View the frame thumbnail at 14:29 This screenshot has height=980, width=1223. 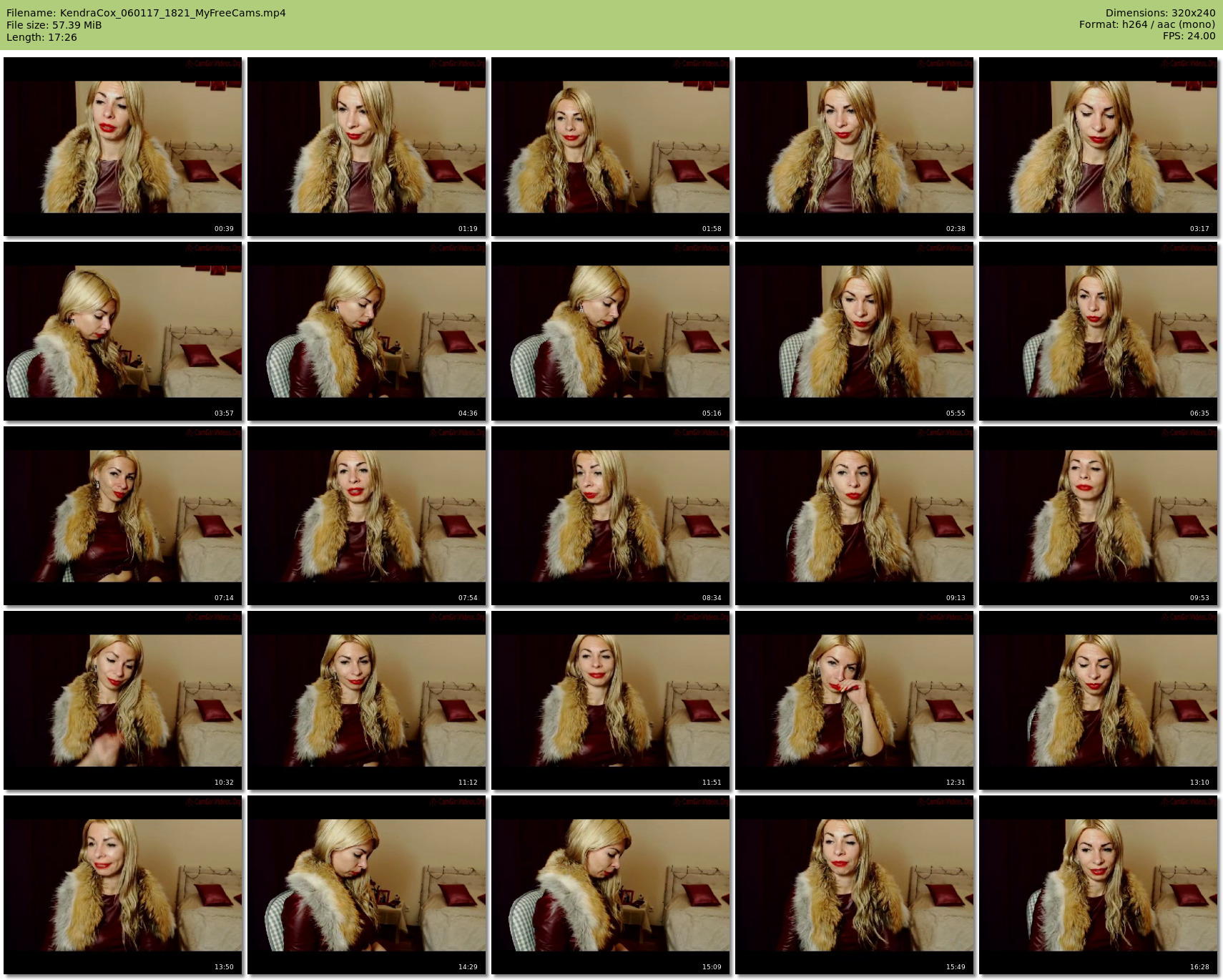pos(367,885)
